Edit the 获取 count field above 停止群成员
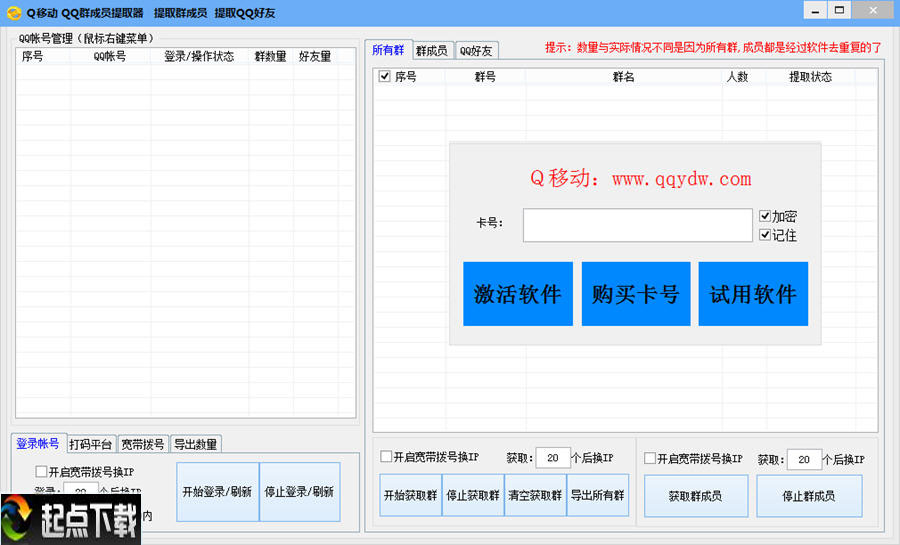 tap(804, 460)
